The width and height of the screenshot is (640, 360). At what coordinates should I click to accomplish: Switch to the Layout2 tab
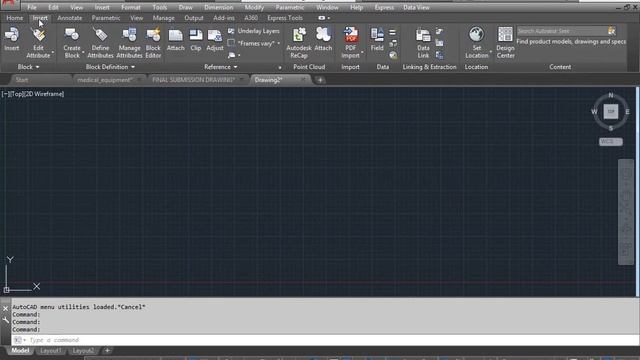(x=83, y=351)
